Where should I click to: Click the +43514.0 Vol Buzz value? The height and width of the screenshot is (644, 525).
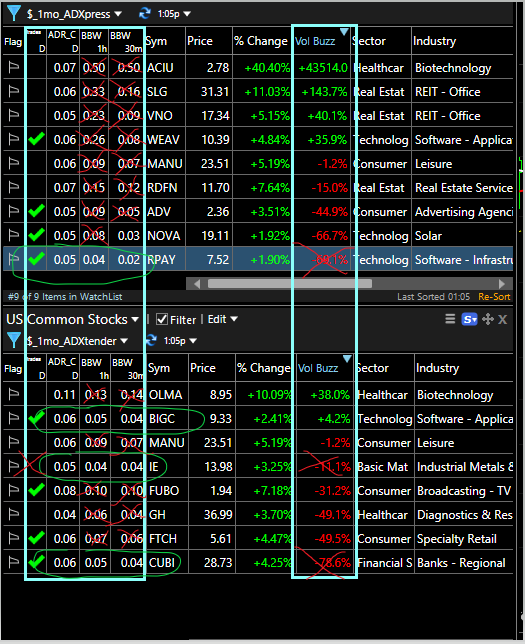pyautogui.click(x=323, y=68)
